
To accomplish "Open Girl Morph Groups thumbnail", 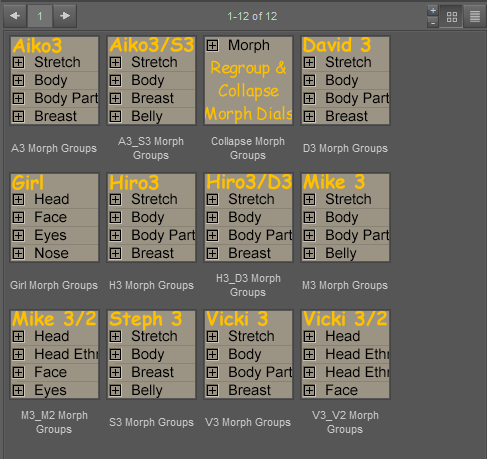I will pyautogui.click(x=55, y=217).
